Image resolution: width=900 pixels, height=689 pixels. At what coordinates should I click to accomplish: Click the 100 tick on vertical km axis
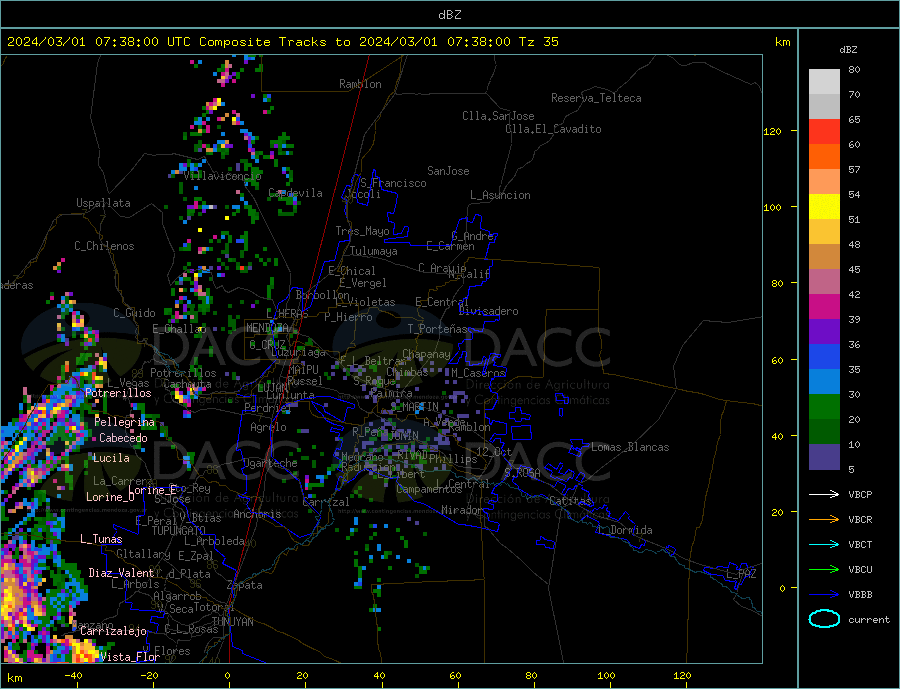click(x=773, y=207)
